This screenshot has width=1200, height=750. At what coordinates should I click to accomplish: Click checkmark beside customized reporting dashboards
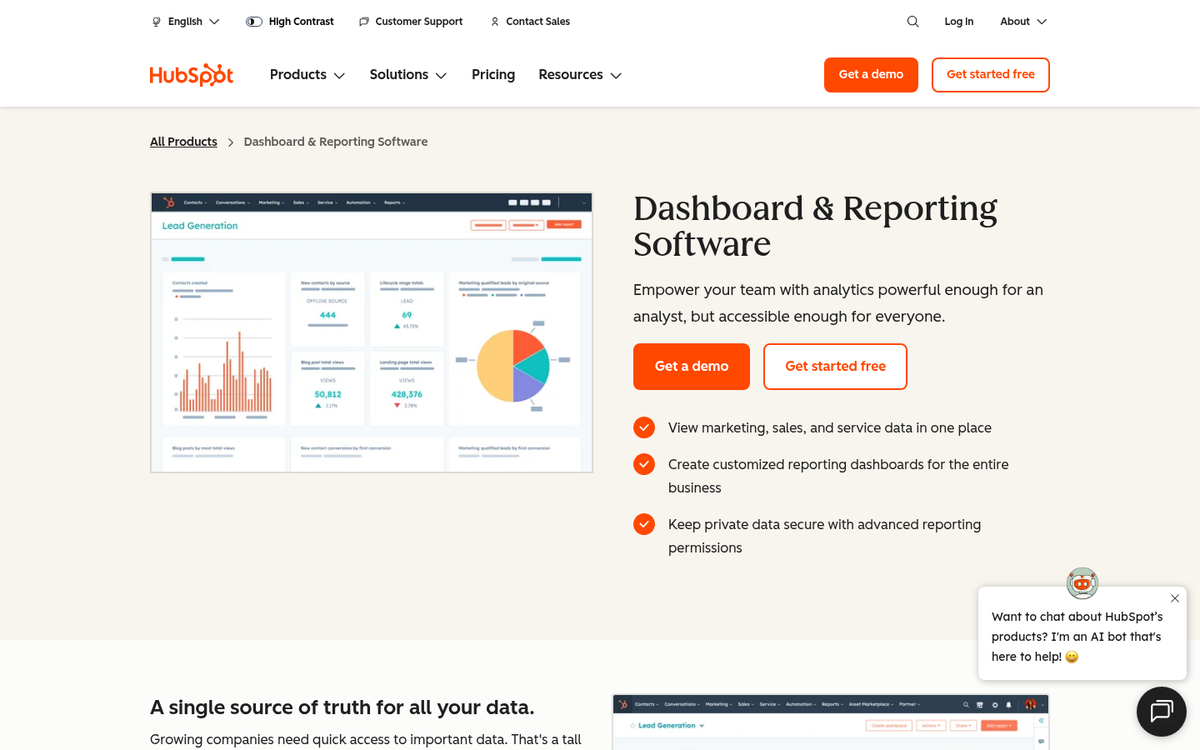[644, 464]
